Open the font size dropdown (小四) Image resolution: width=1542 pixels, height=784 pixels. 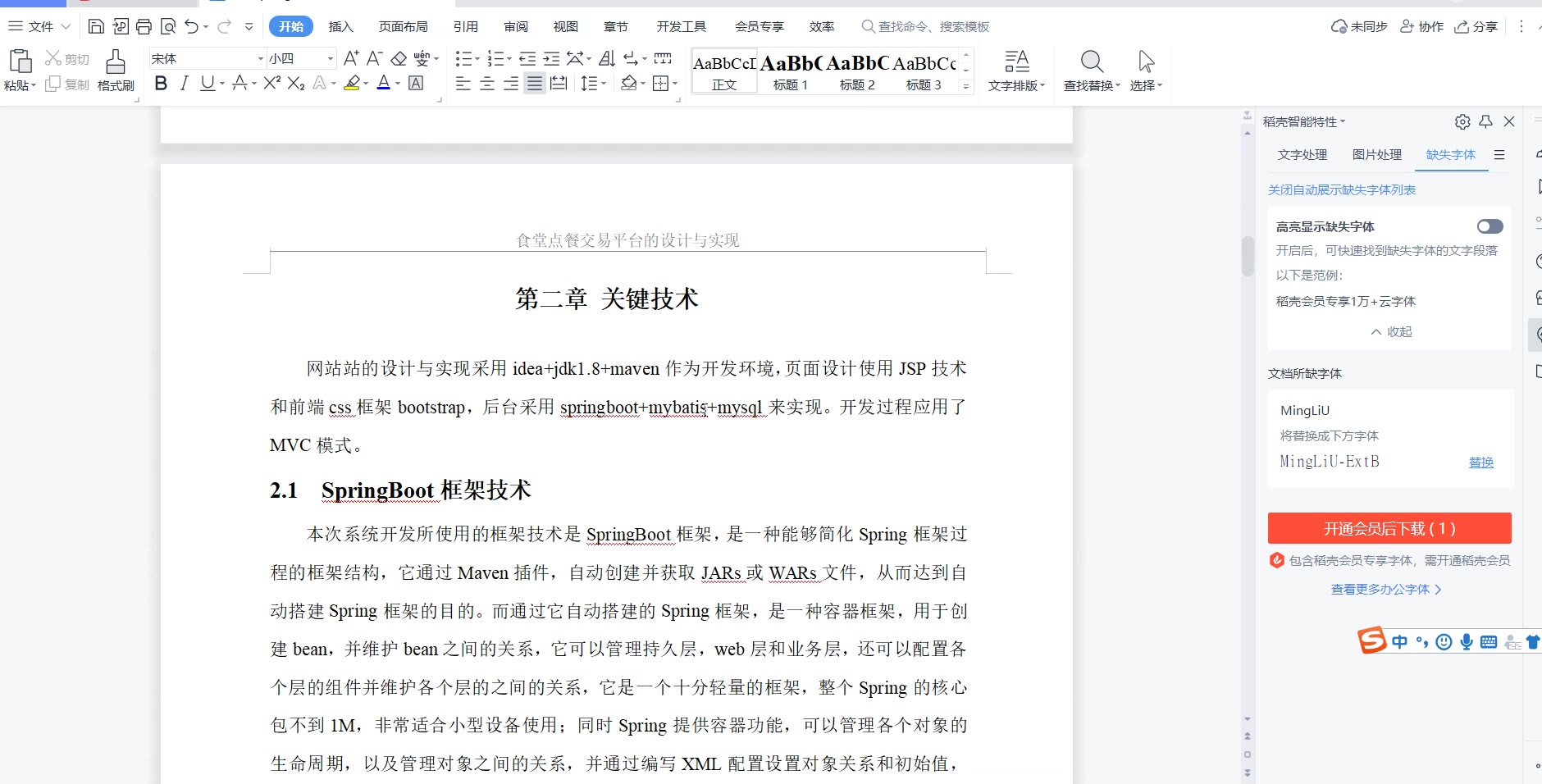[x=331, y=58]
